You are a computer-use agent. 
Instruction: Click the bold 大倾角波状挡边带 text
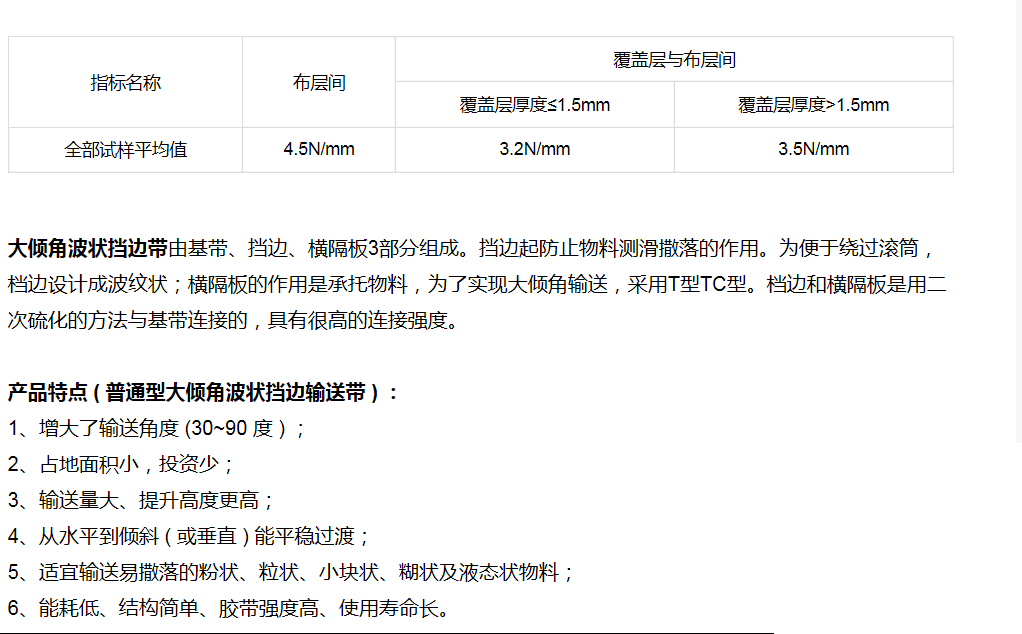pyautogui.click(x=88, y=248)
